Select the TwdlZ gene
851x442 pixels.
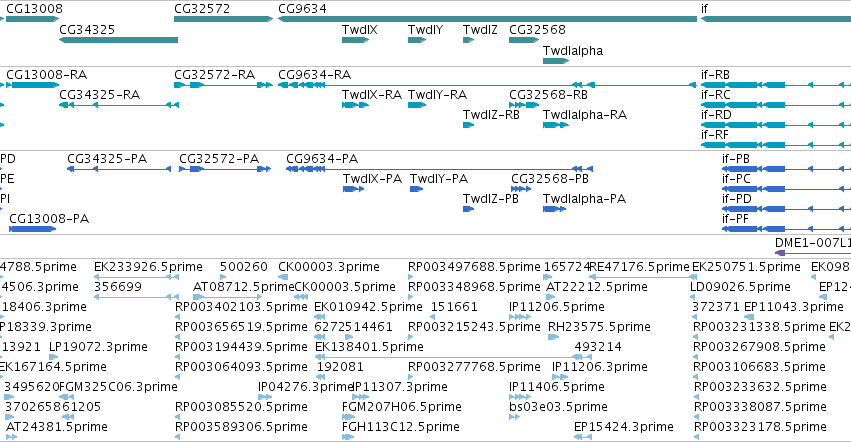pyautogui.click(x=468, y=40)
